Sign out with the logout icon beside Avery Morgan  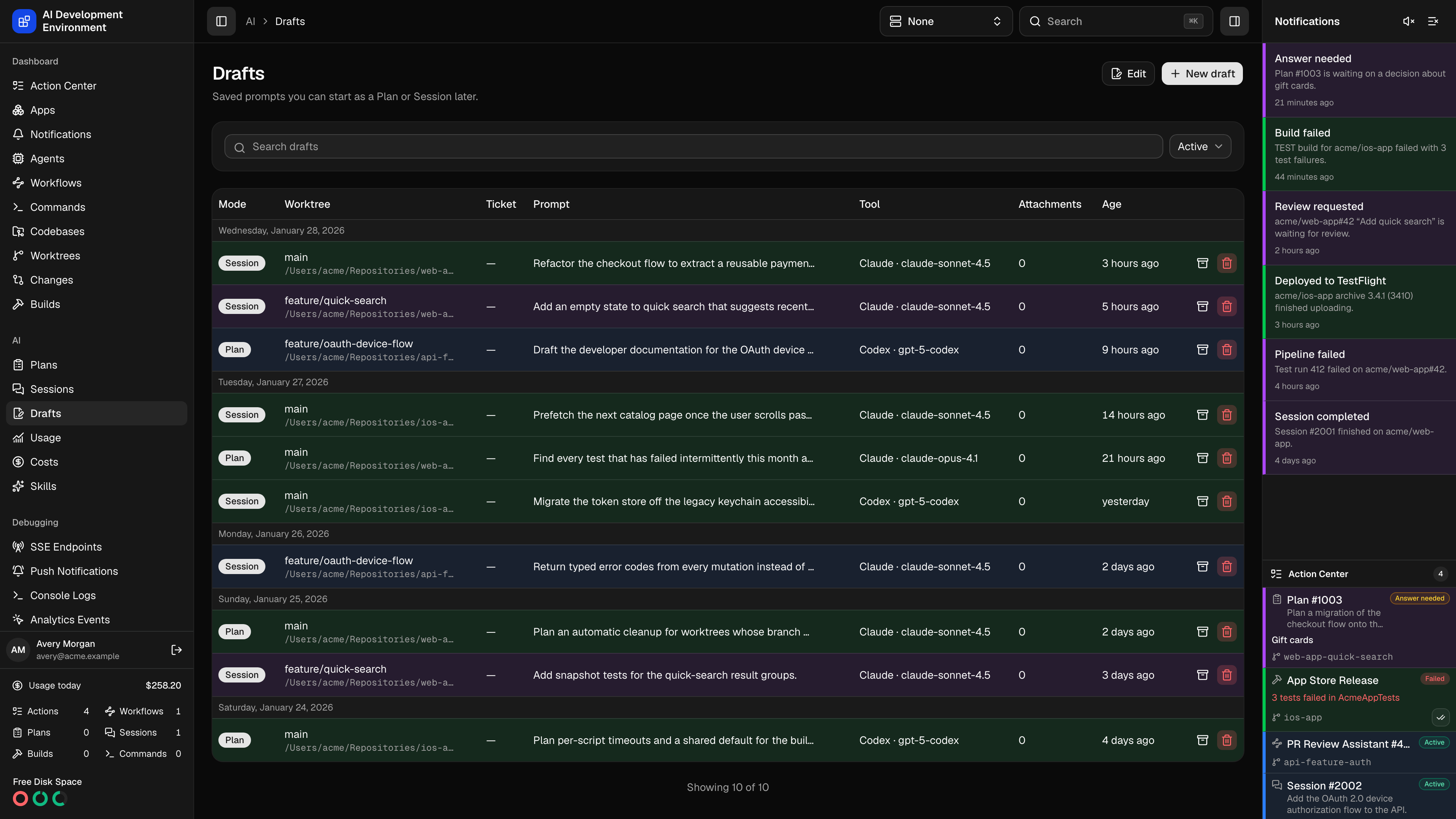(x=176, y=650)
